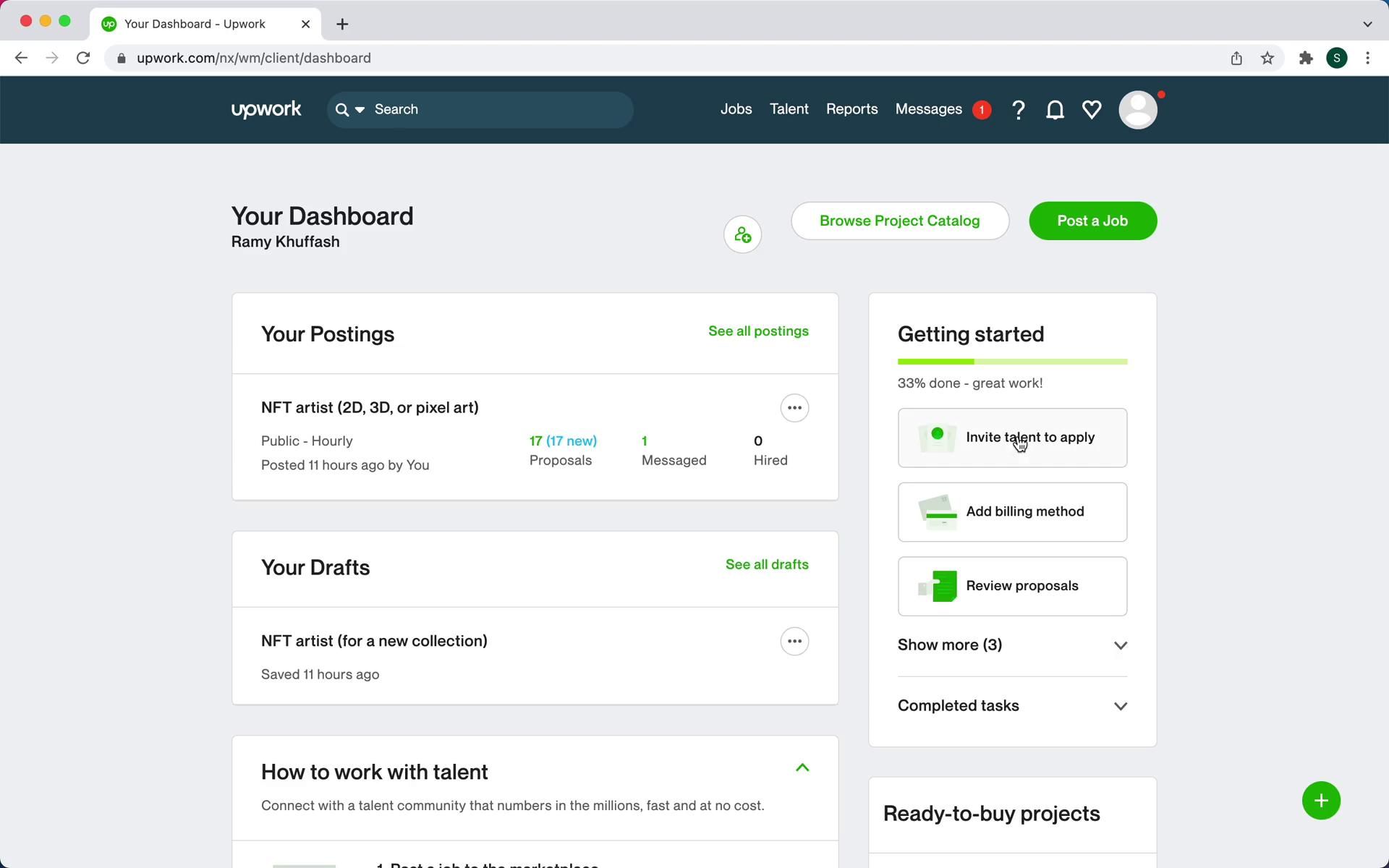Open saved talent heart icon

(1092, 110)
